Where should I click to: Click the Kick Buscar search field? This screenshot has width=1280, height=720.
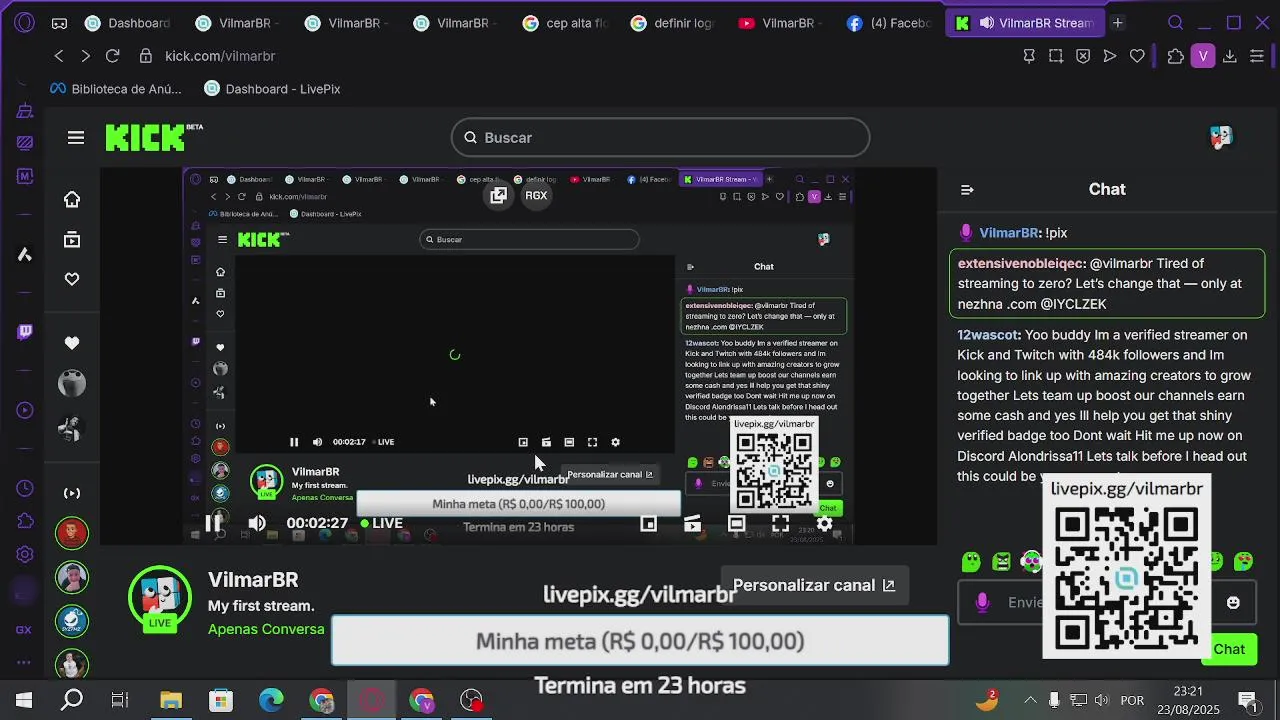[660, 137]
